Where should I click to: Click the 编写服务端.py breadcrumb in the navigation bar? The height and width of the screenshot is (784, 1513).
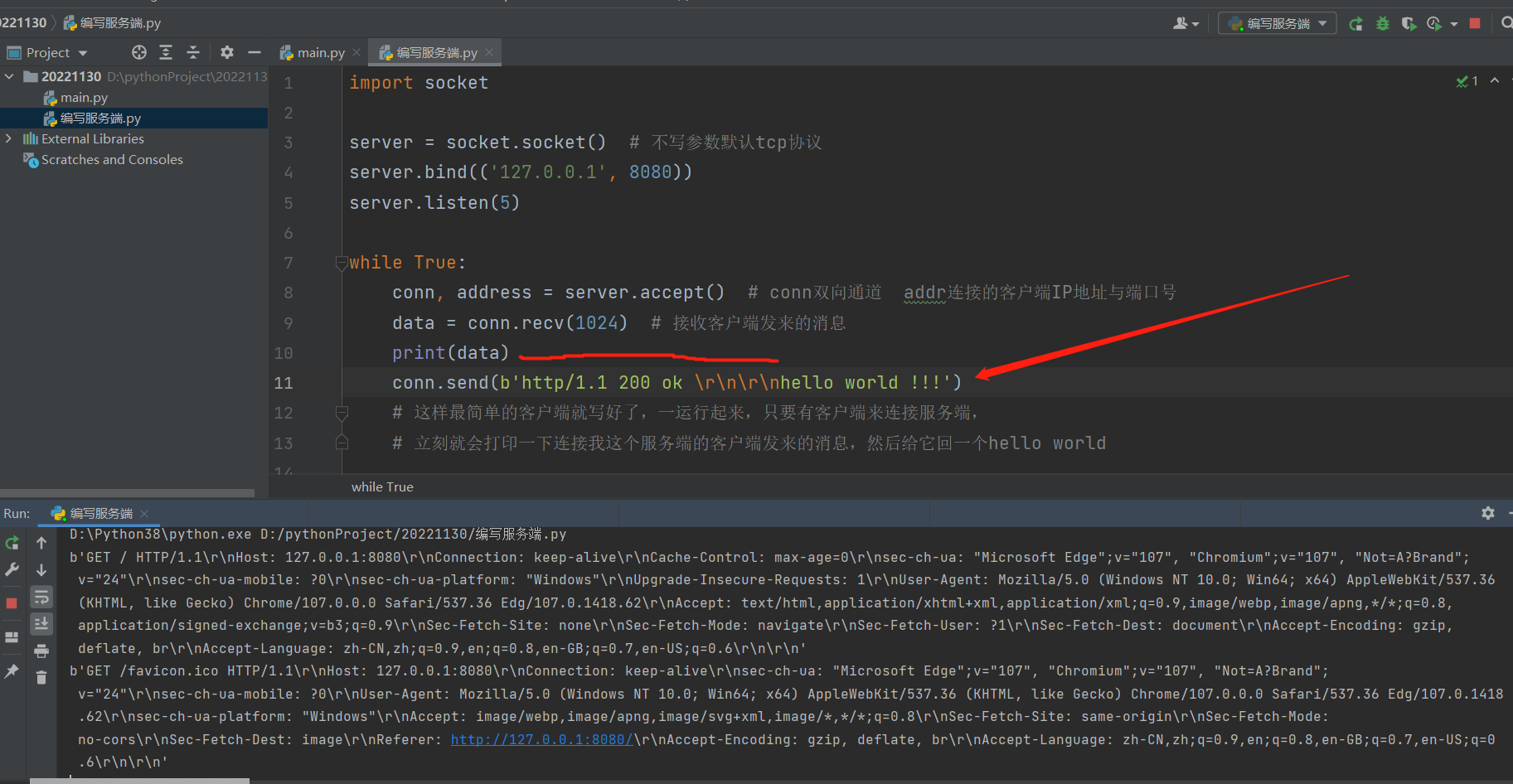(x=113, y=23)
